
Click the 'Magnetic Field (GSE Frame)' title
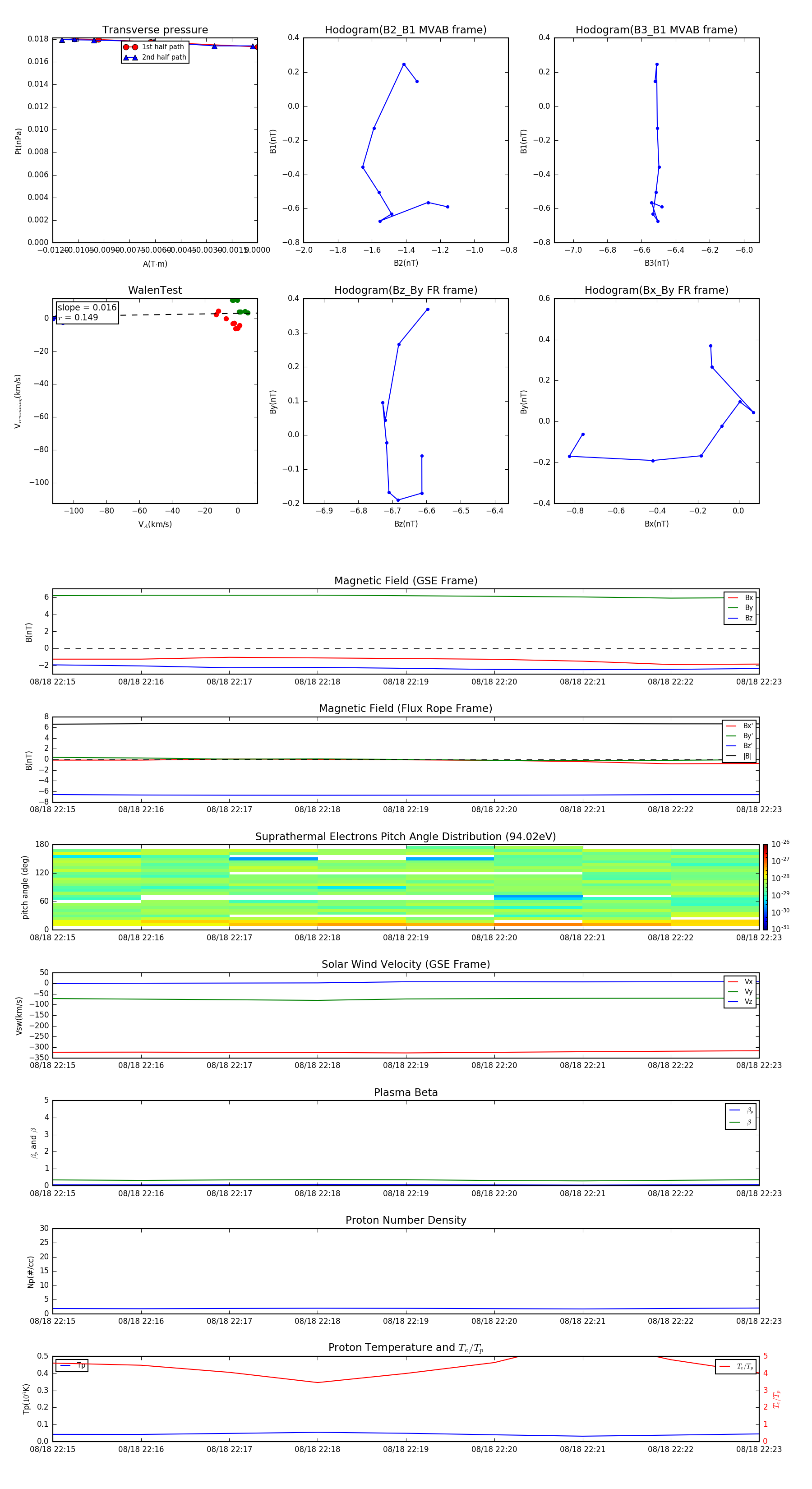[406, 581]
